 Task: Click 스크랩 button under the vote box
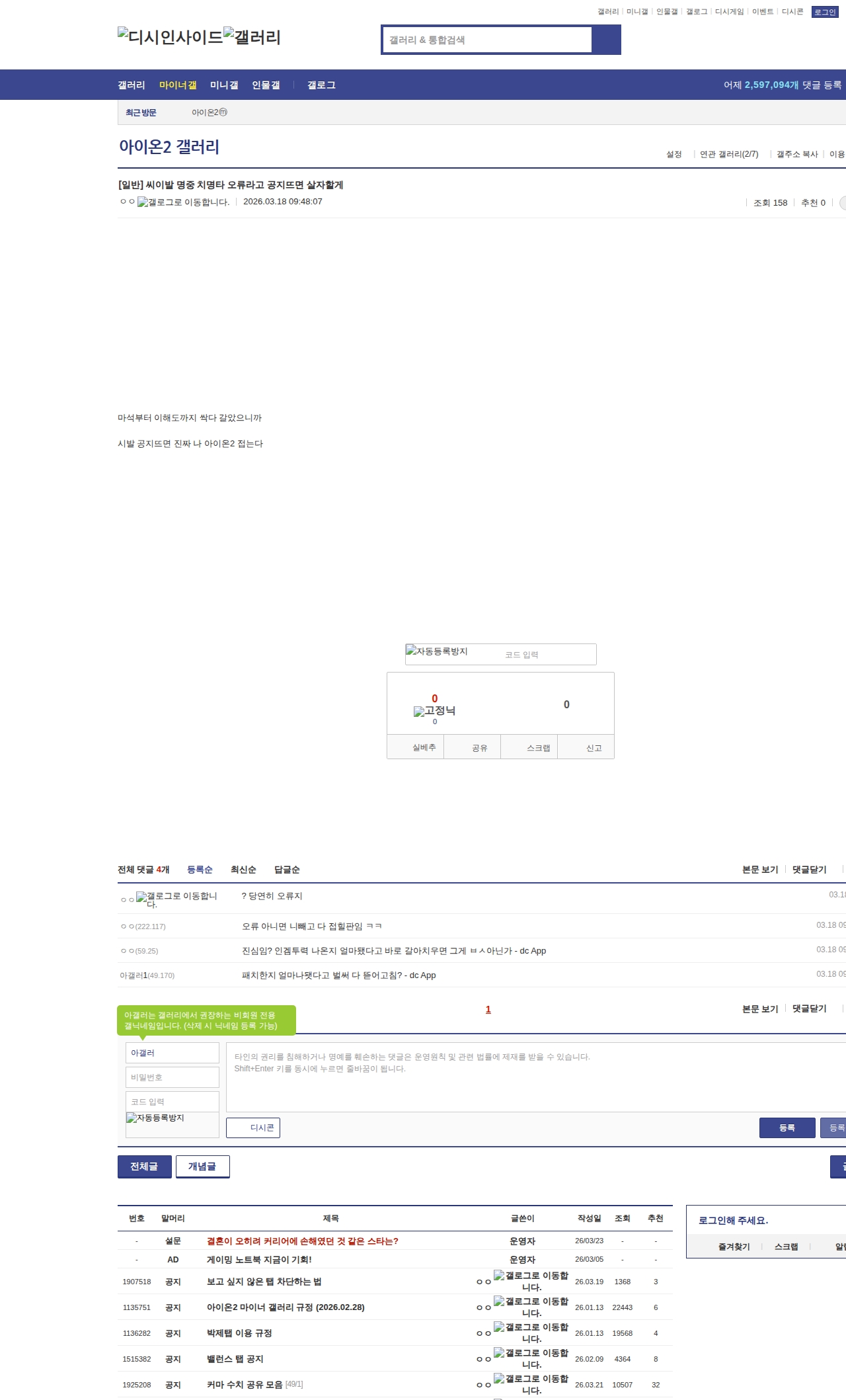529,747
